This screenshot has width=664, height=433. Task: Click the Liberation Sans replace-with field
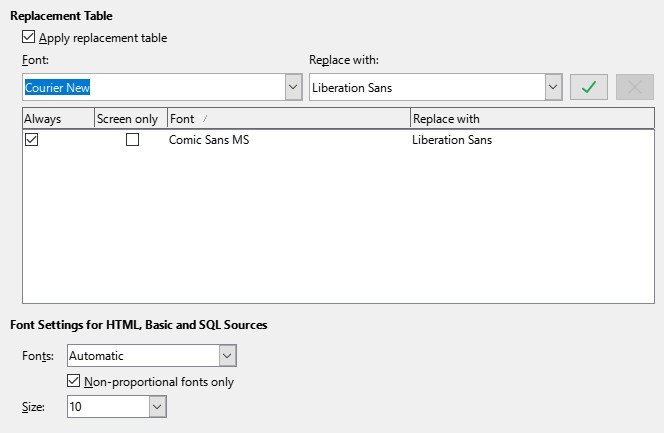(427, 87)
